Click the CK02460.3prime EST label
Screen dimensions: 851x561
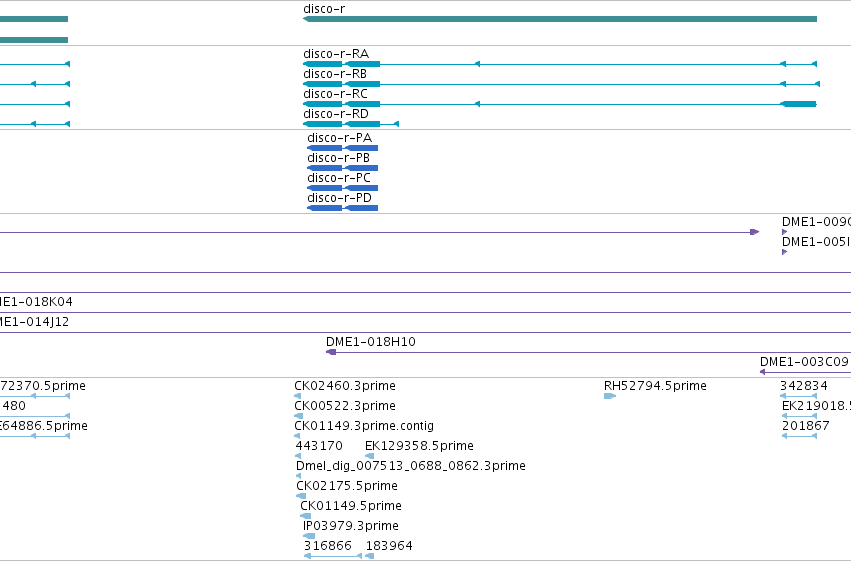[x=345, y=386]
